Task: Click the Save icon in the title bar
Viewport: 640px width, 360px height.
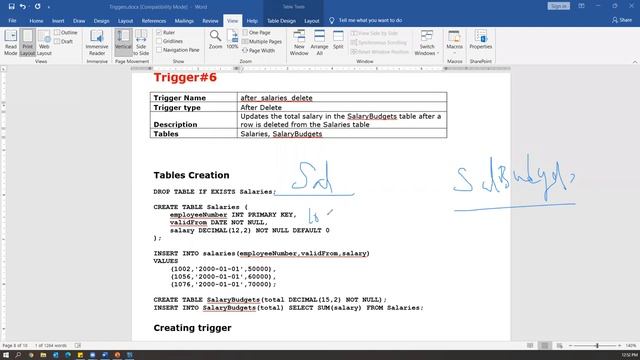Action: 11,7
